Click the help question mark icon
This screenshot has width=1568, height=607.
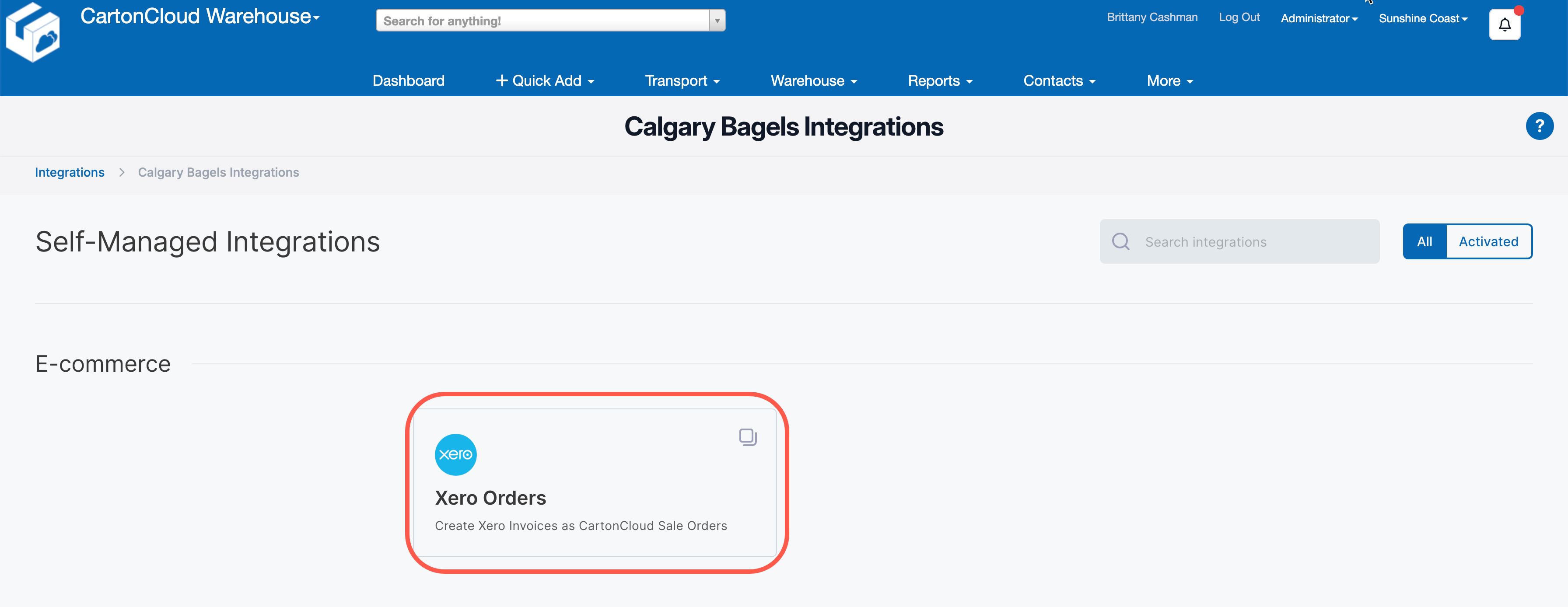click(1540, 126)
